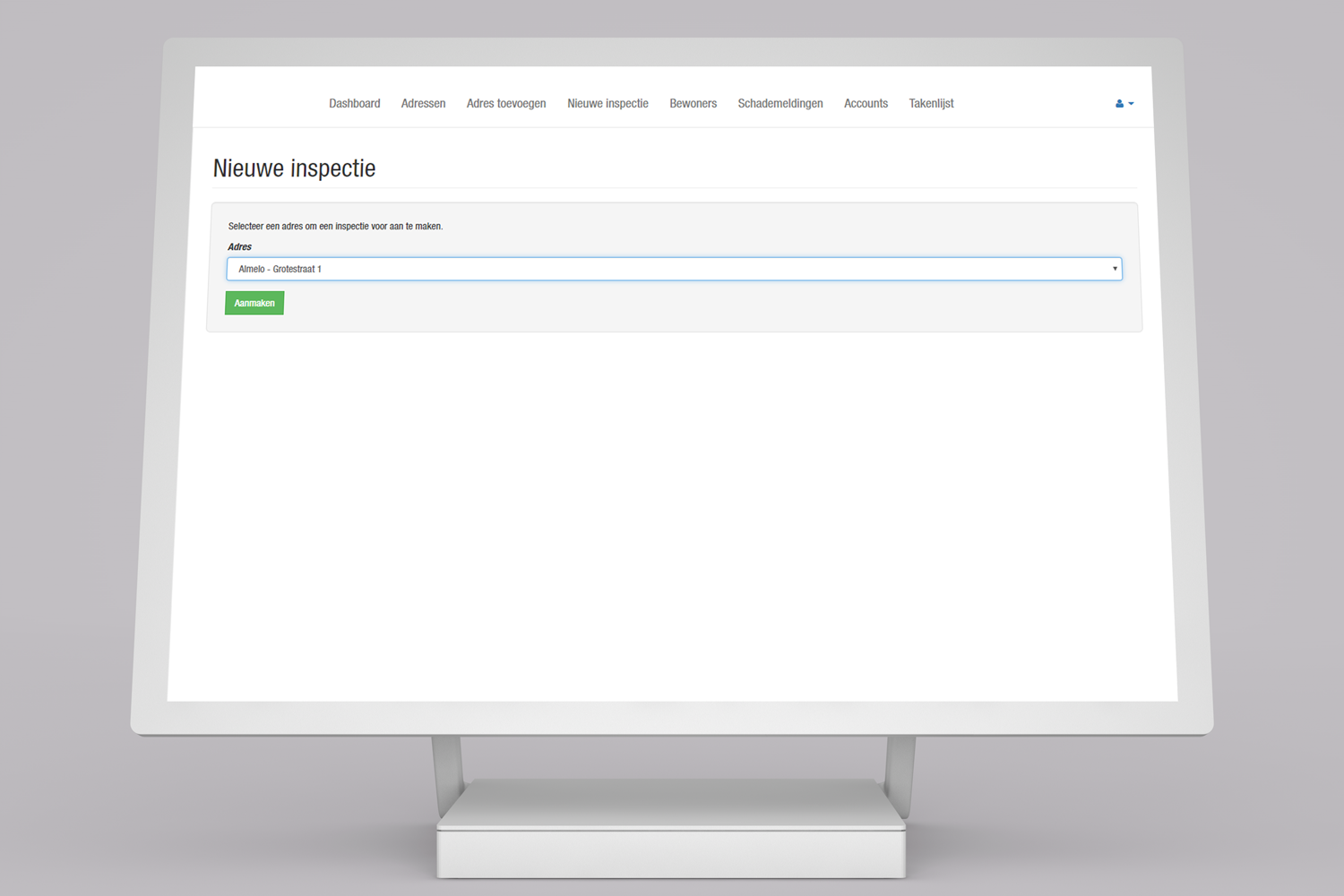
Task: Click the small arrow on the Adres select
Action: tap(1115, 269)
